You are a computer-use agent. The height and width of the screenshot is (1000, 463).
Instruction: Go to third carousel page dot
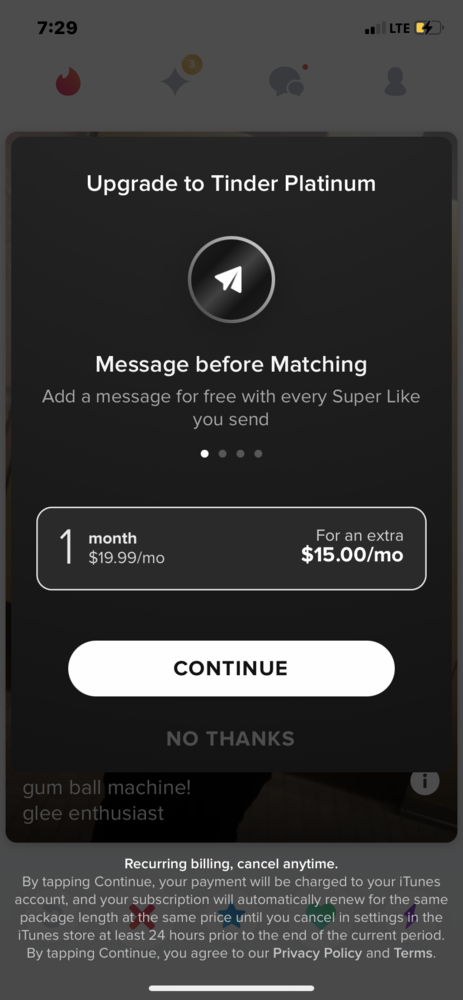240,454
